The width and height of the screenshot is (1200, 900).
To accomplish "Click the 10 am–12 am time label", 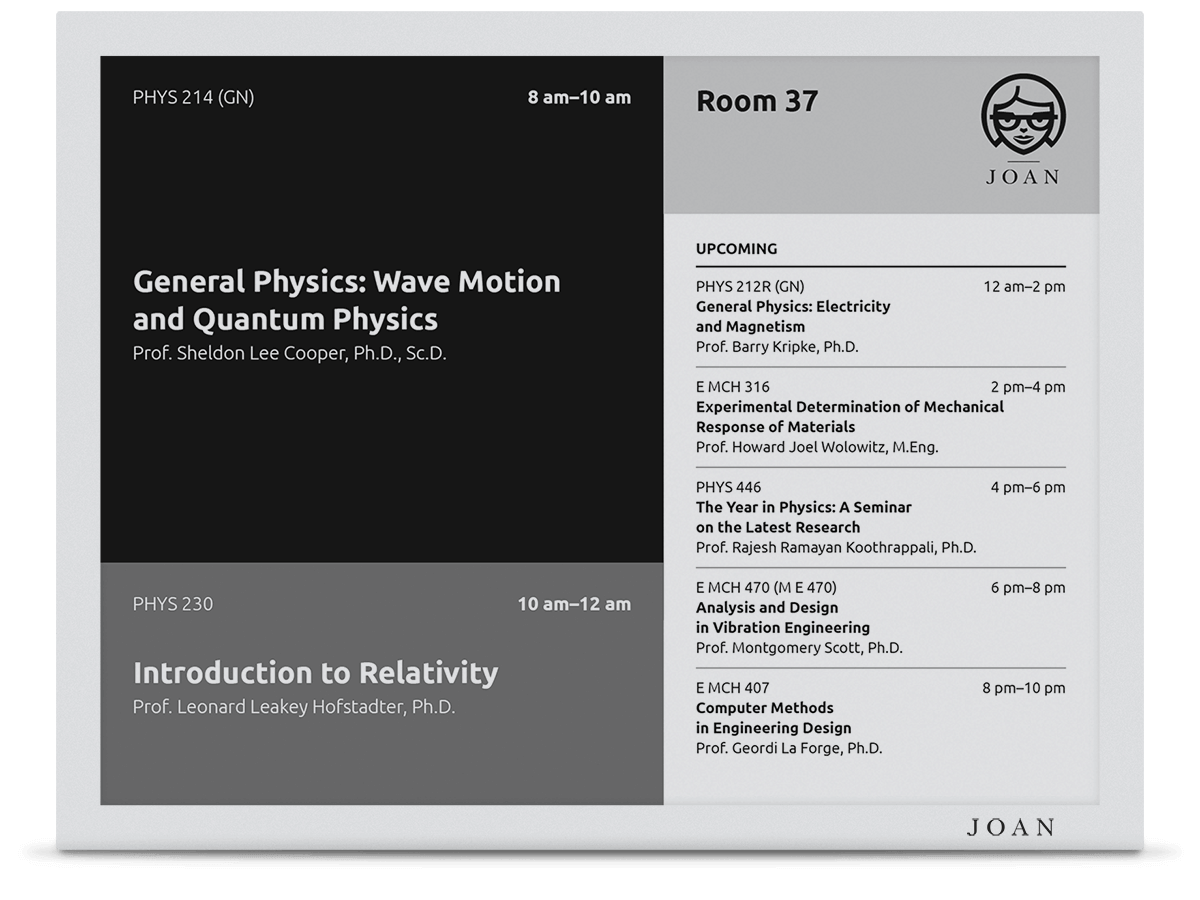I will pos(574,604).
